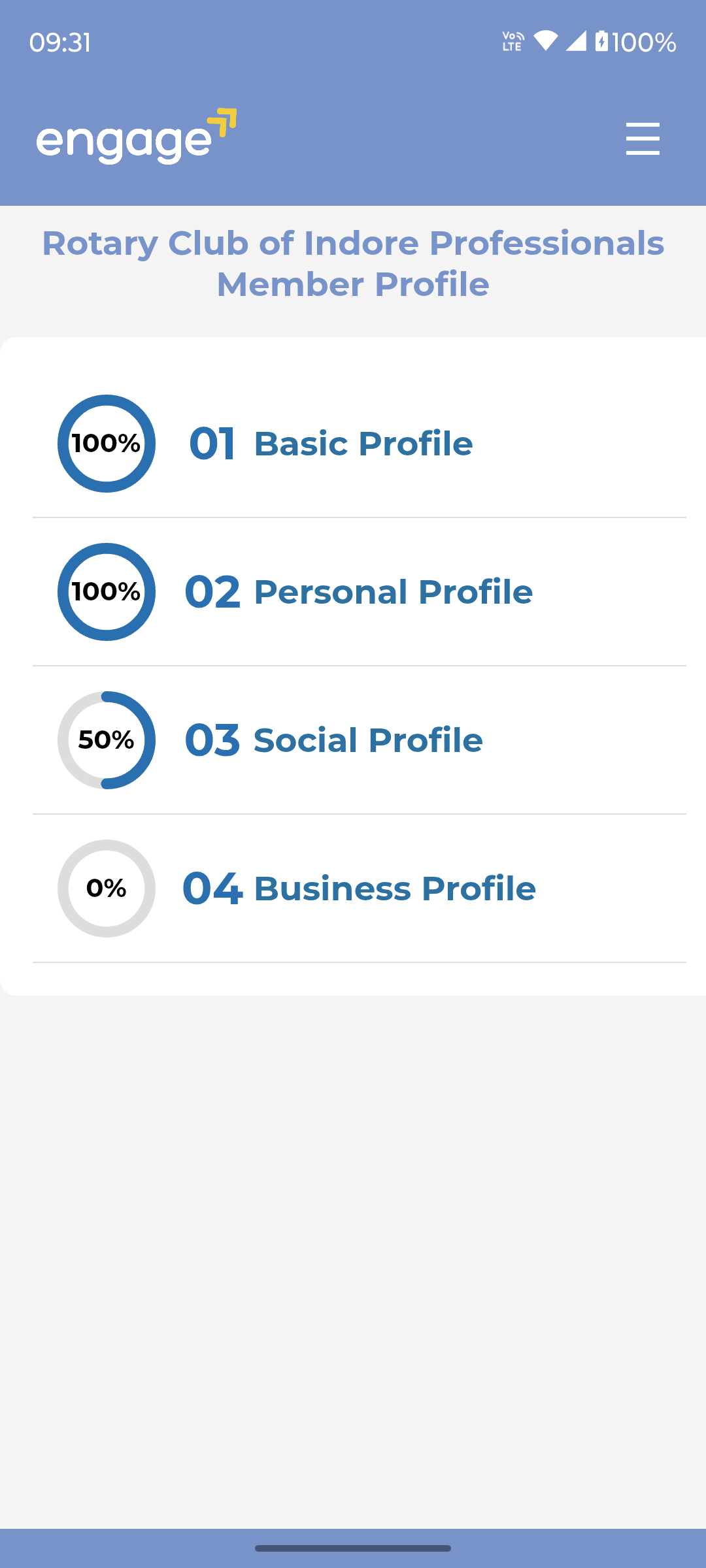Click the step number 02

coord(212,592)
